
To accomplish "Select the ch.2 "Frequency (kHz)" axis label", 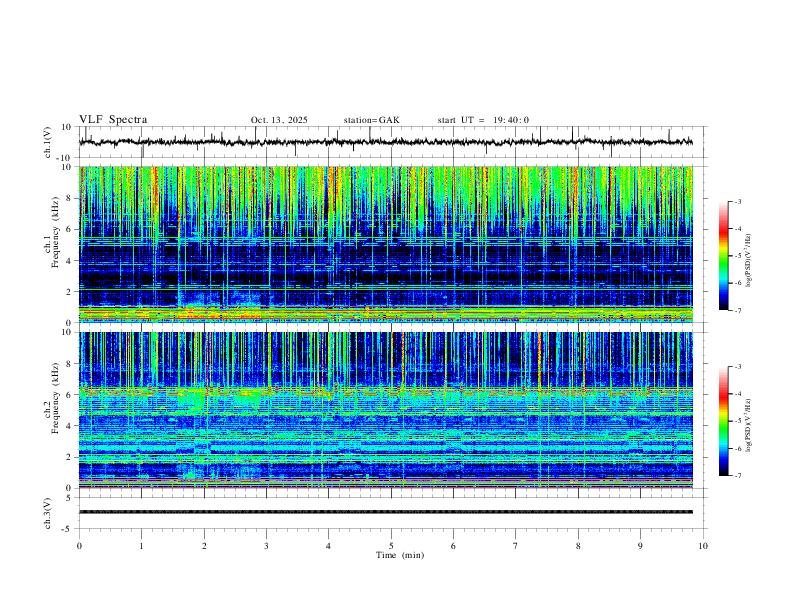I will click(56, 398).
